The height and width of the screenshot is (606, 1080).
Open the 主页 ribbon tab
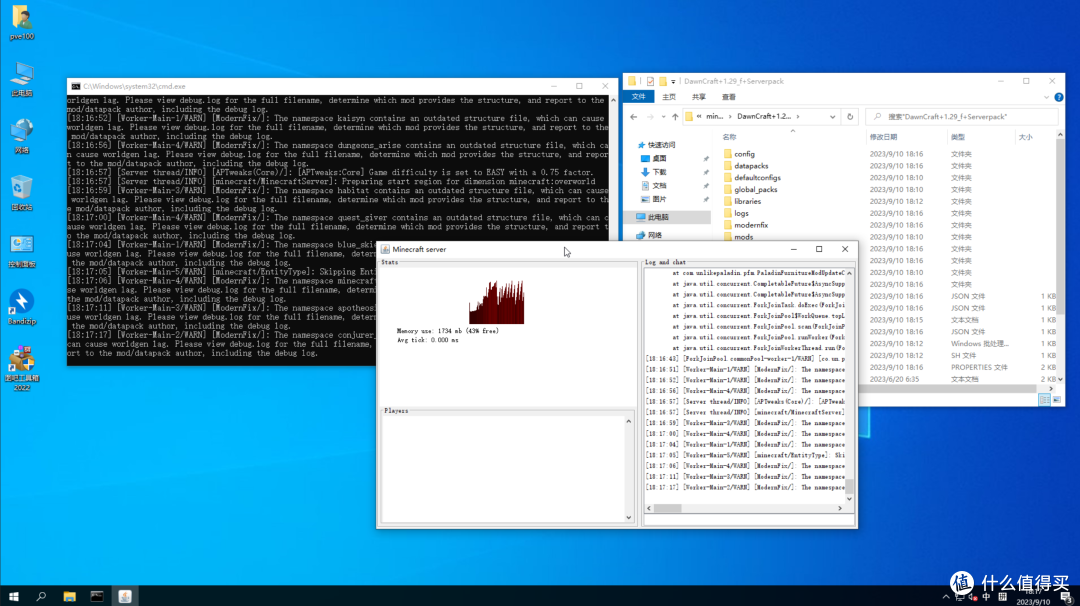[669, 97]
